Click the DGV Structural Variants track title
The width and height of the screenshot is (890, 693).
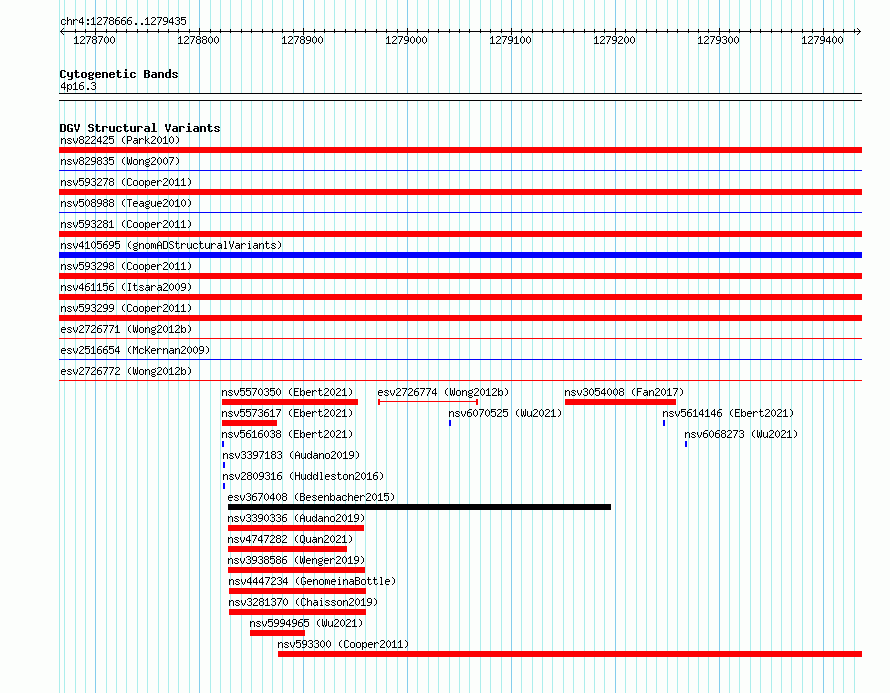point(140,128)
